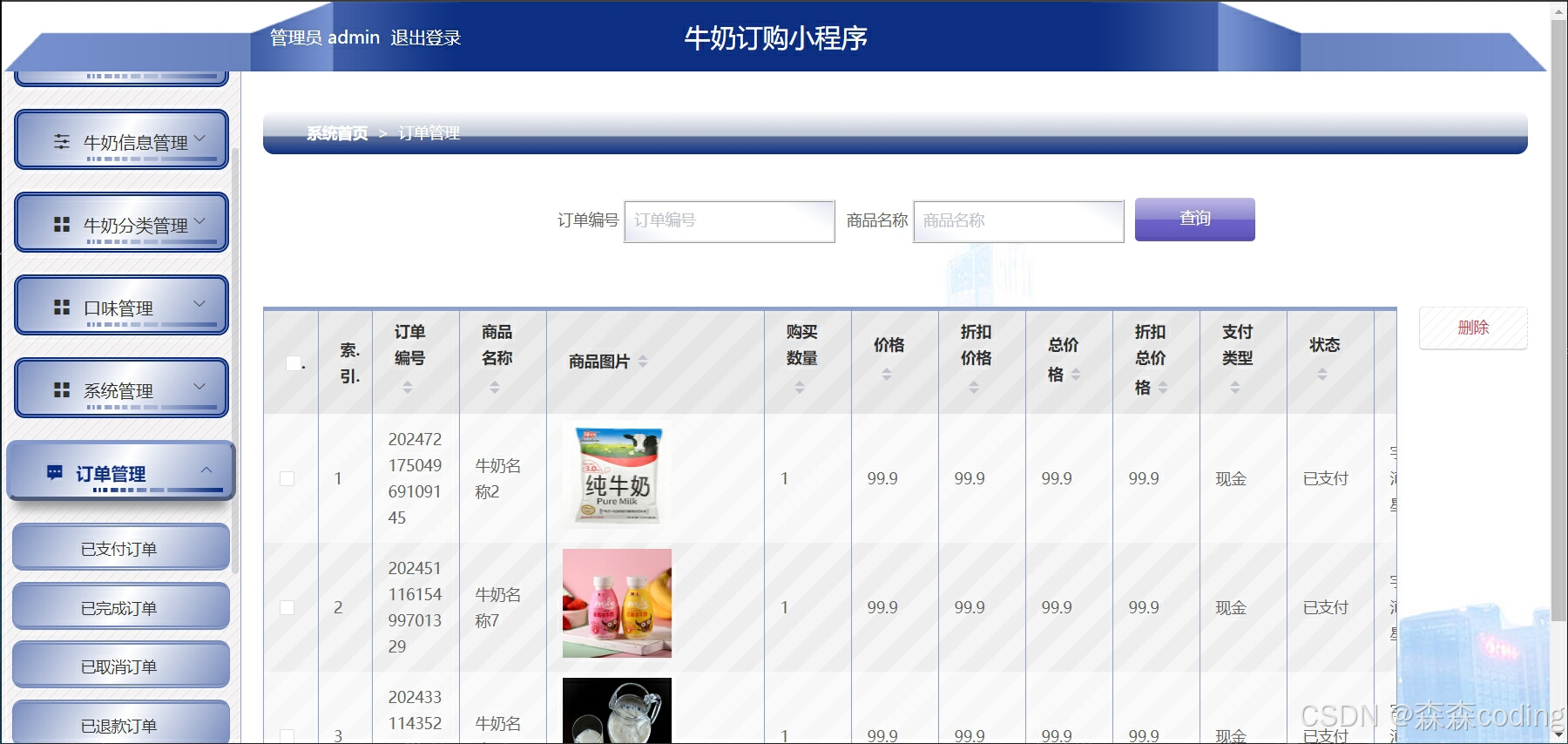Expand the 系统管理 chevron arrow
Screen dimensions: 1568x744
tap(199, 387)
